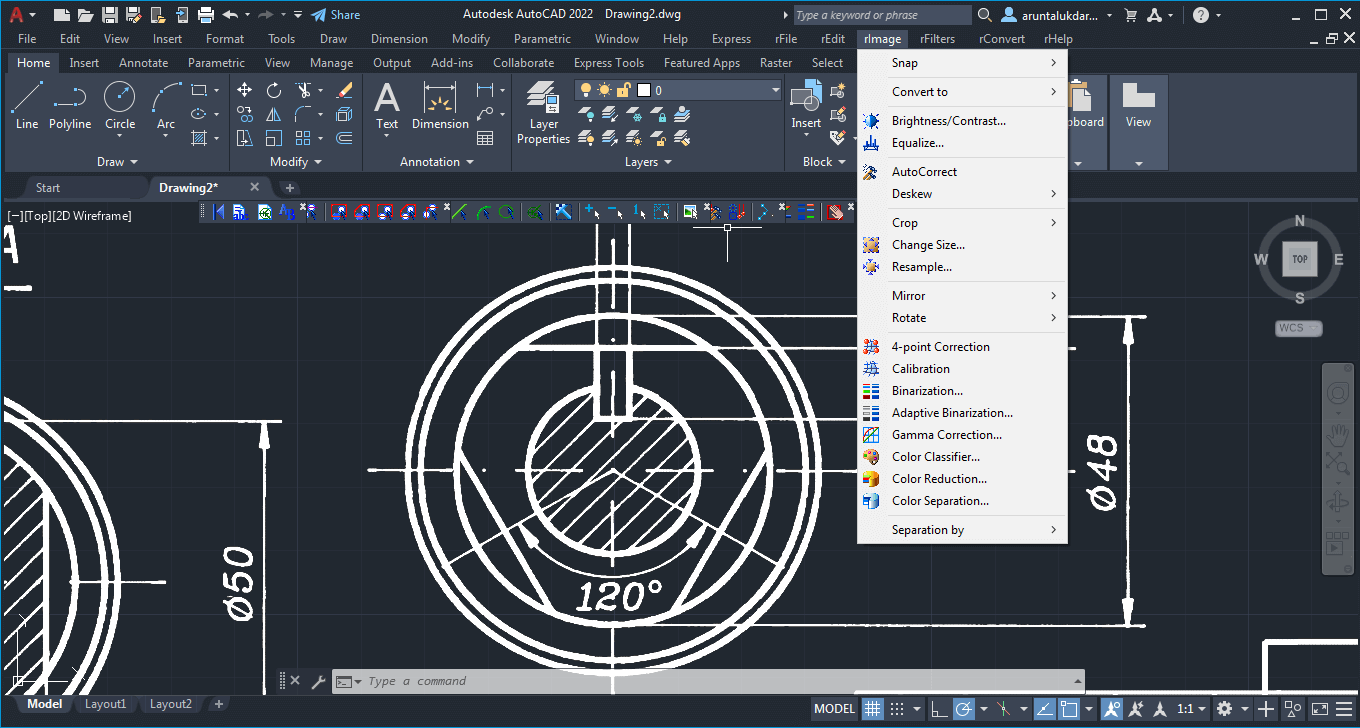Select the Arc tool
Screen dimensions: 1360x728
[x=166, y=106]
